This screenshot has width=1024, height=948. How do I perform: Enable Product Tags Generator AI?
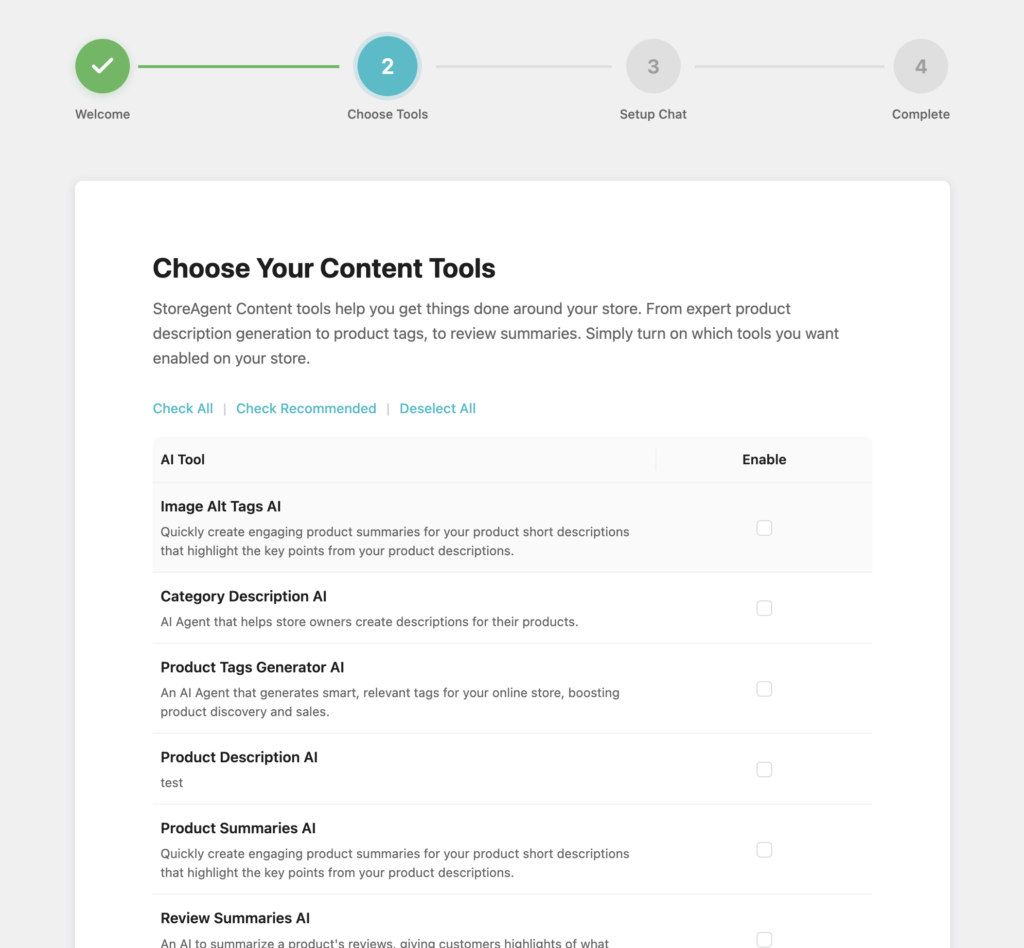(764, 688)
